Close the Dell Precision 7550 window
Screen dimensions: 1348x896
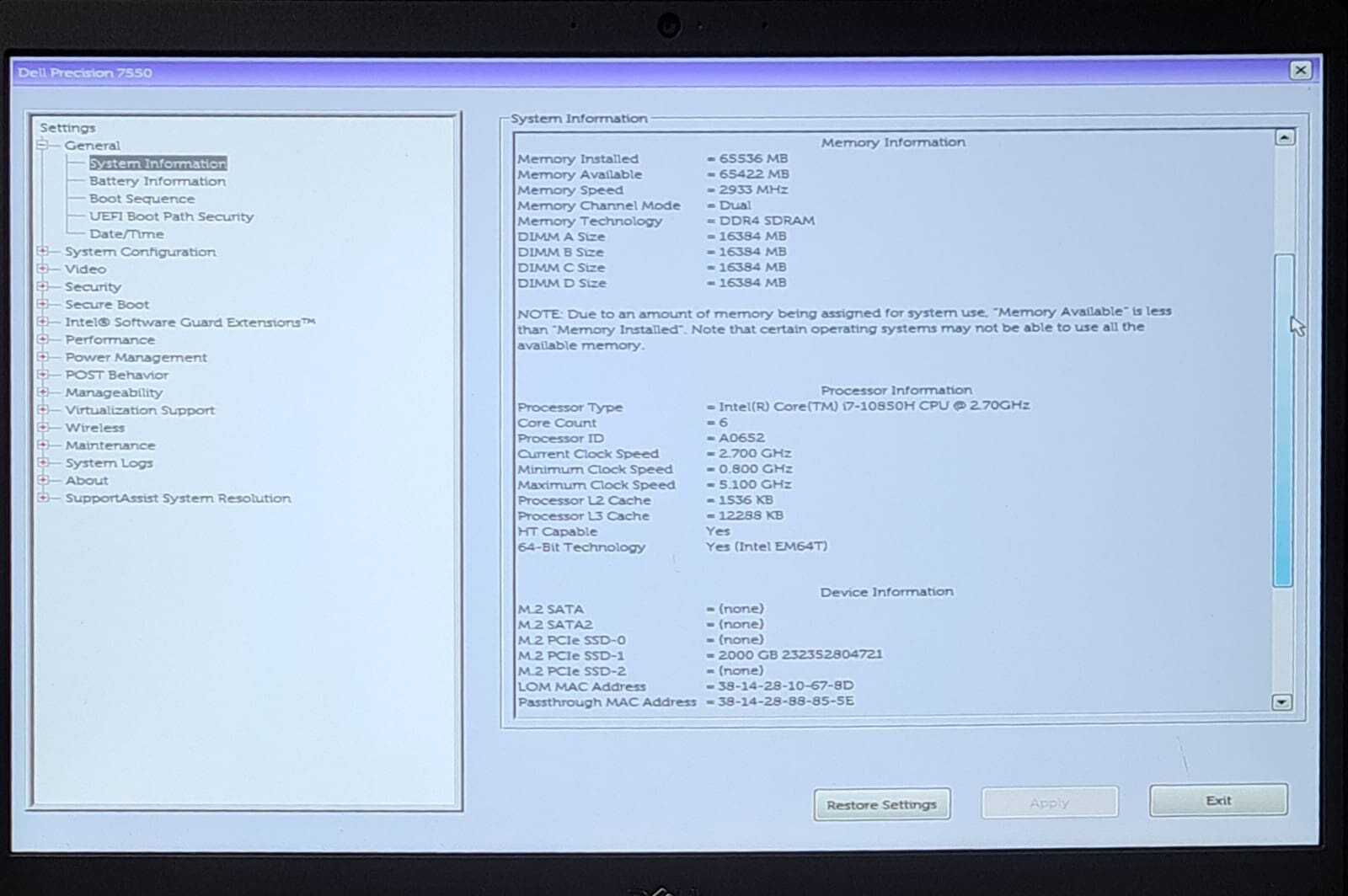1301,71
